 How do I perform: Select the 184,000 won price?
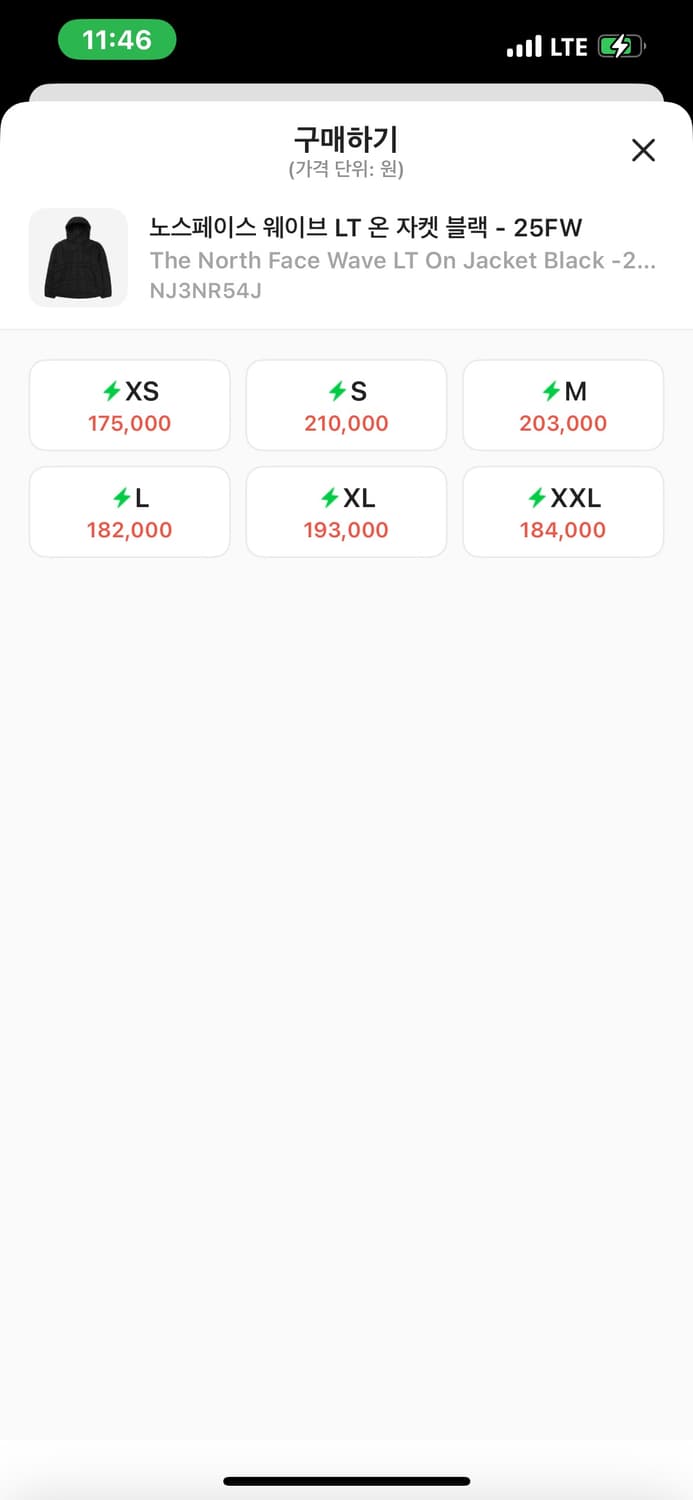(563, 530)
